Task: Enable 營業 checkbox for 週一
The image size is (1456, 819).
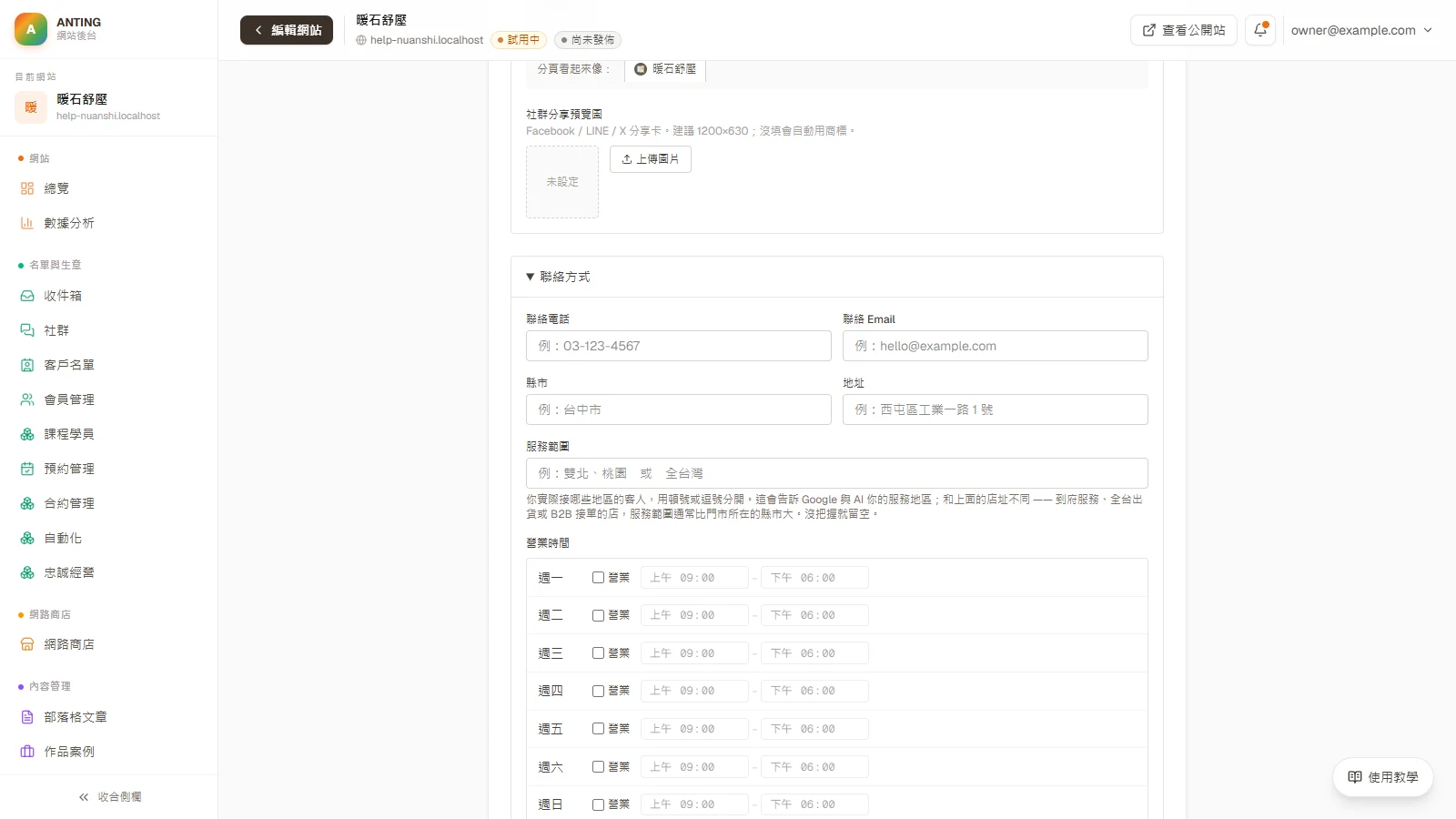Action: 598,578
